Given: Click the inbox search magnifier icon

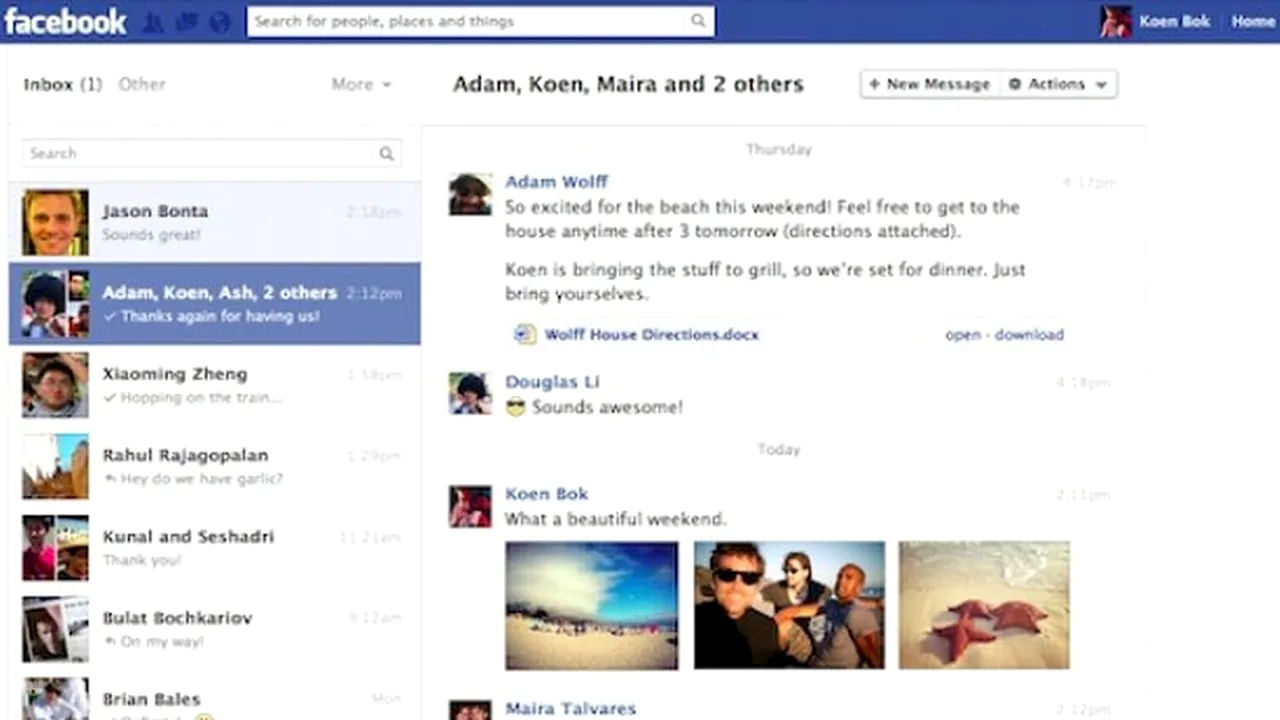Looking at the screenshot, I should click(386, 153).
